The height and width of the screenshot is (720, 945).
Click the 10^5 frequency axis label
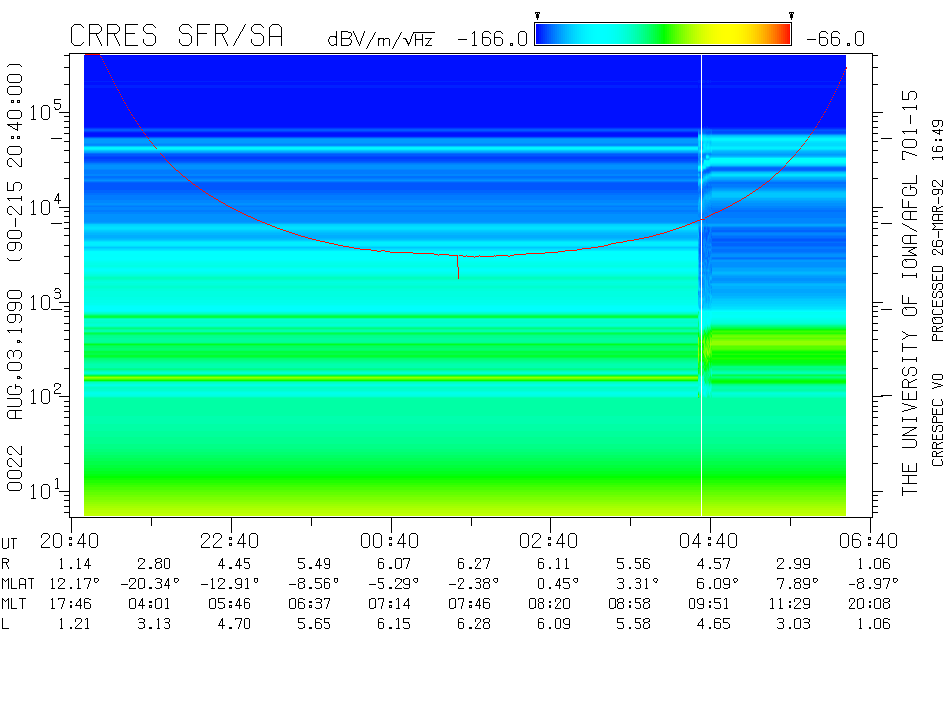(x=44, y=109)
